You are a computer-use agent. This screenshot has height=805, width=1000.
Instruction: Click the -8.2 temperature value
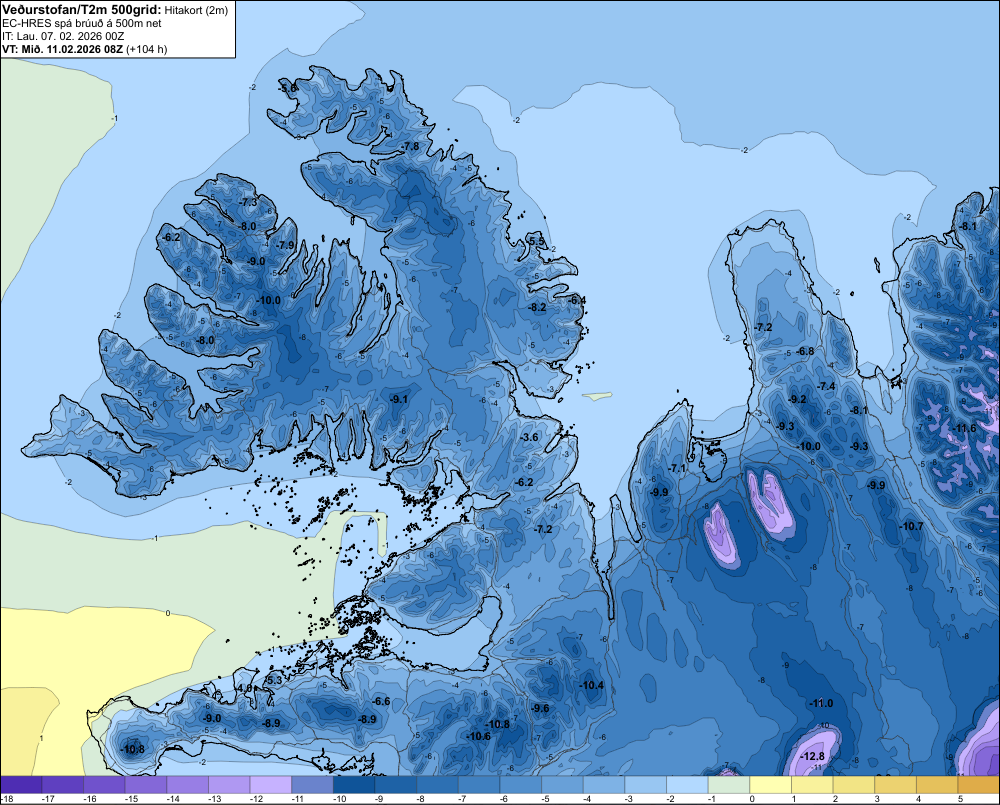[538, 307]
